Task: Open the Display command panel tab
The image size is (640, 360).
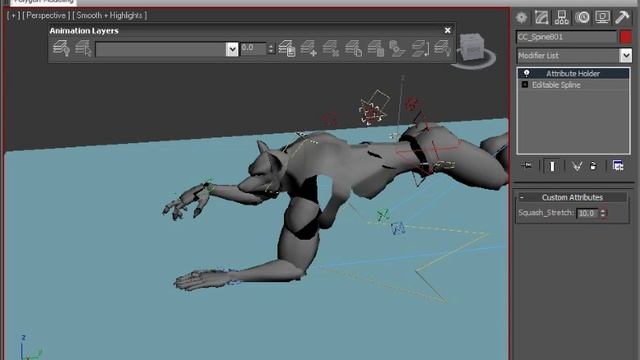Action: tap(602, 18)
